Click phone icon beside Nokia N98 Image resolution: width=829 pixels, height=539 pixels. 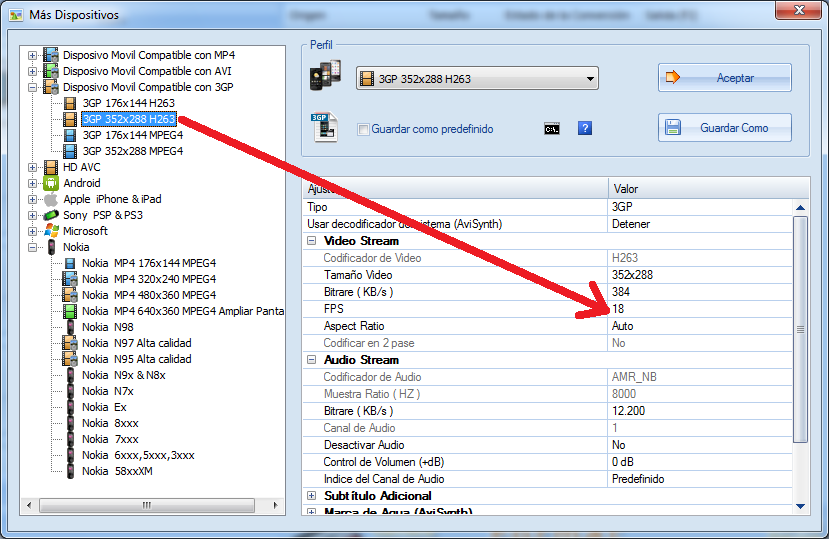point(70,327)
